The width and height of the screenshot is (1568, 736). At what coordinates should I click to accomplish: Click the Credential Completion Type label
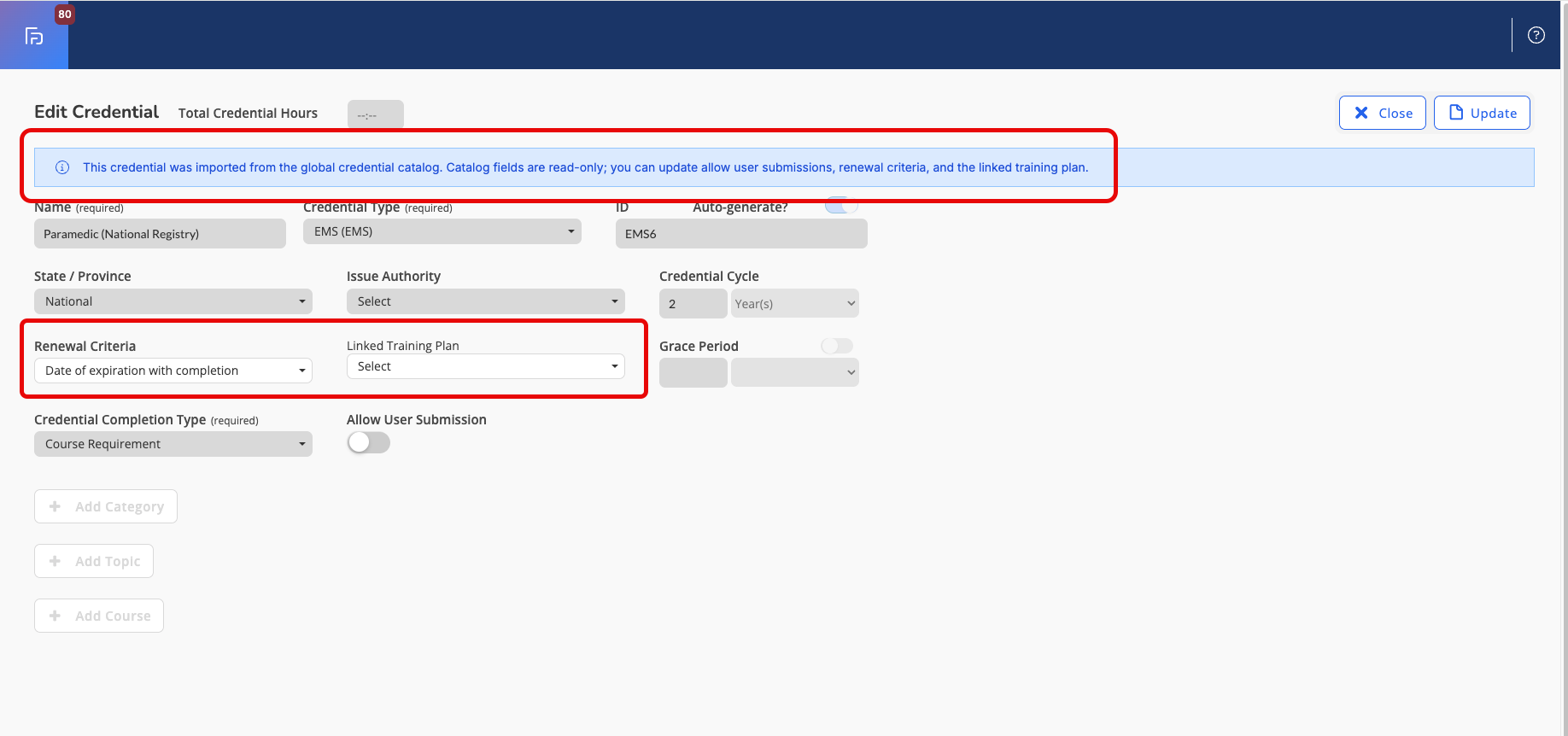point(120,419)
